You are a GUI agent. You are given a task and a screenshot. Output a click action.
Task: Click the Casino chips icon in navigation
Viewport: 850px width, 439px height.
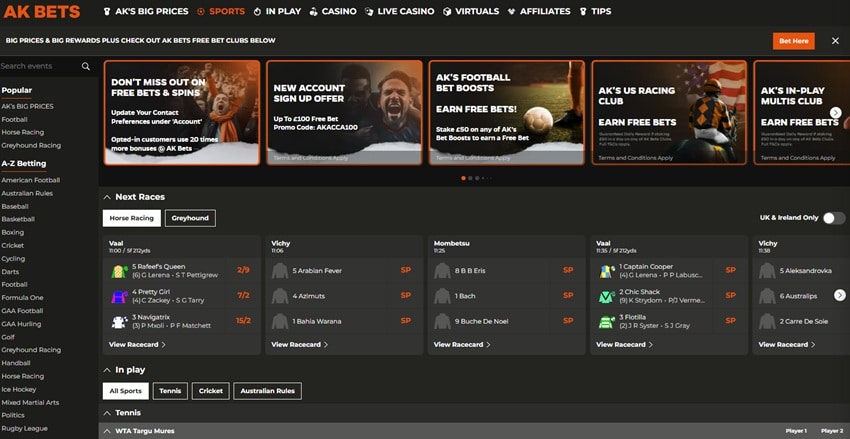coord(313,11)
